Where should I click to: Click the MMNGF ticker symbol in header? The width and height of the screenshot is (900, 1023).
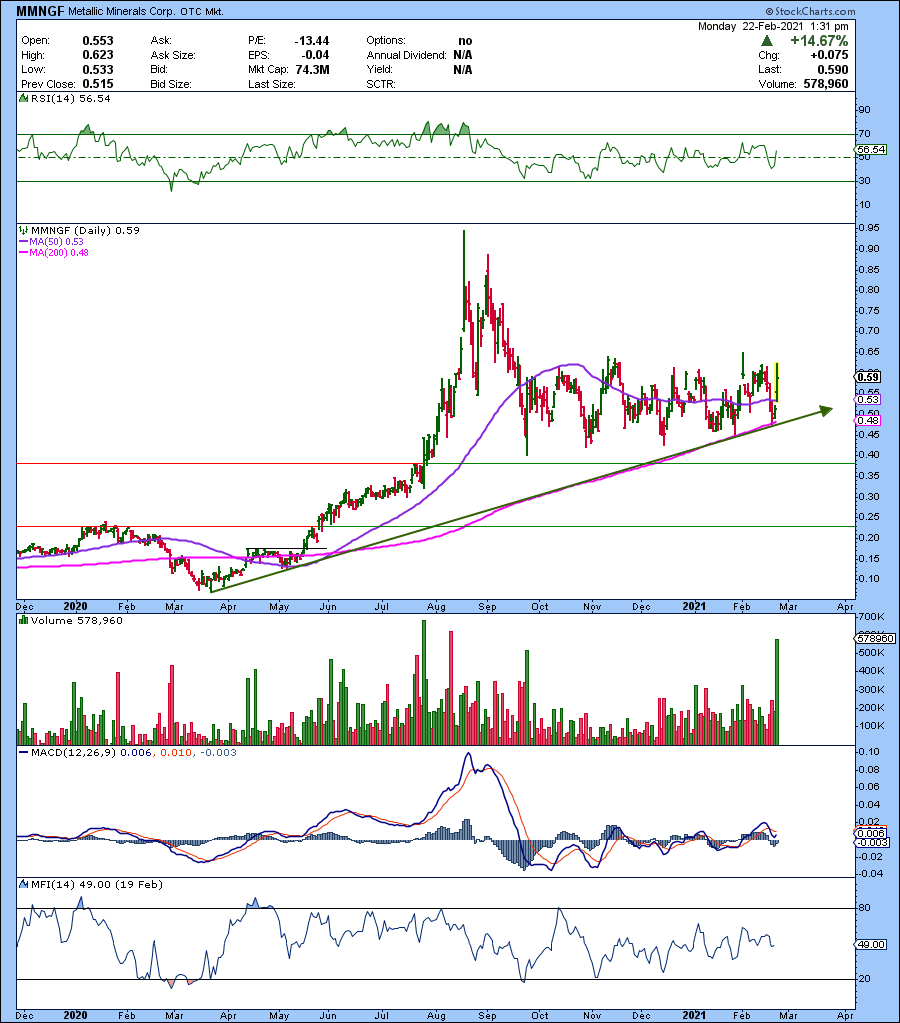click(x=40, y=11)
